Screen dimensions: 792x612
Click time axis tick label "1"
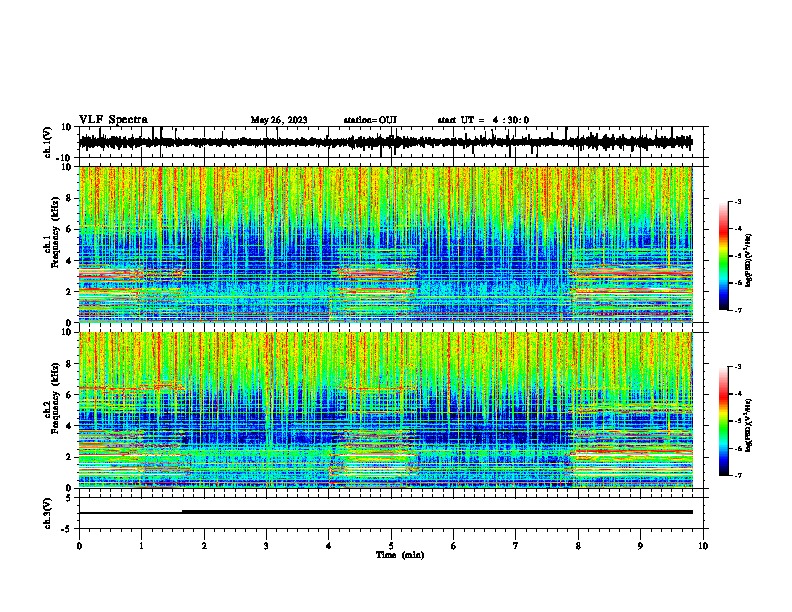click(x=141, y=546)
